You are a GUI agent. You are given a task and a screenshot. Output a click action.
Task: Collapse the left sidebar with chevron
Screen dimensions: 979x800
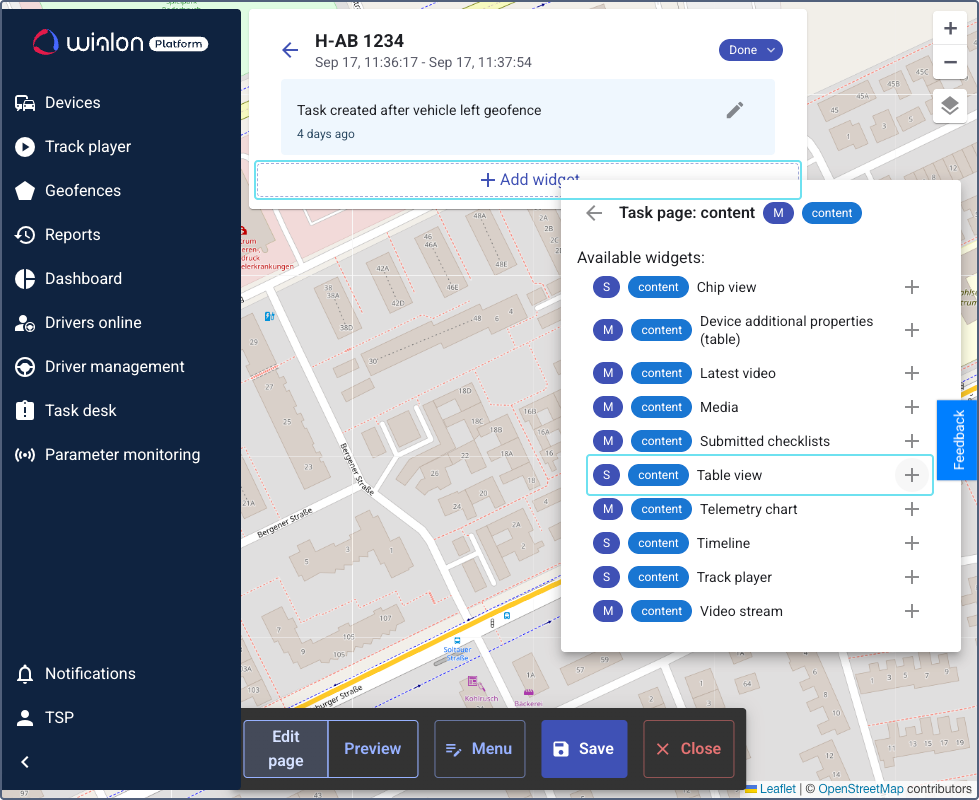click(x=26, y=762)
